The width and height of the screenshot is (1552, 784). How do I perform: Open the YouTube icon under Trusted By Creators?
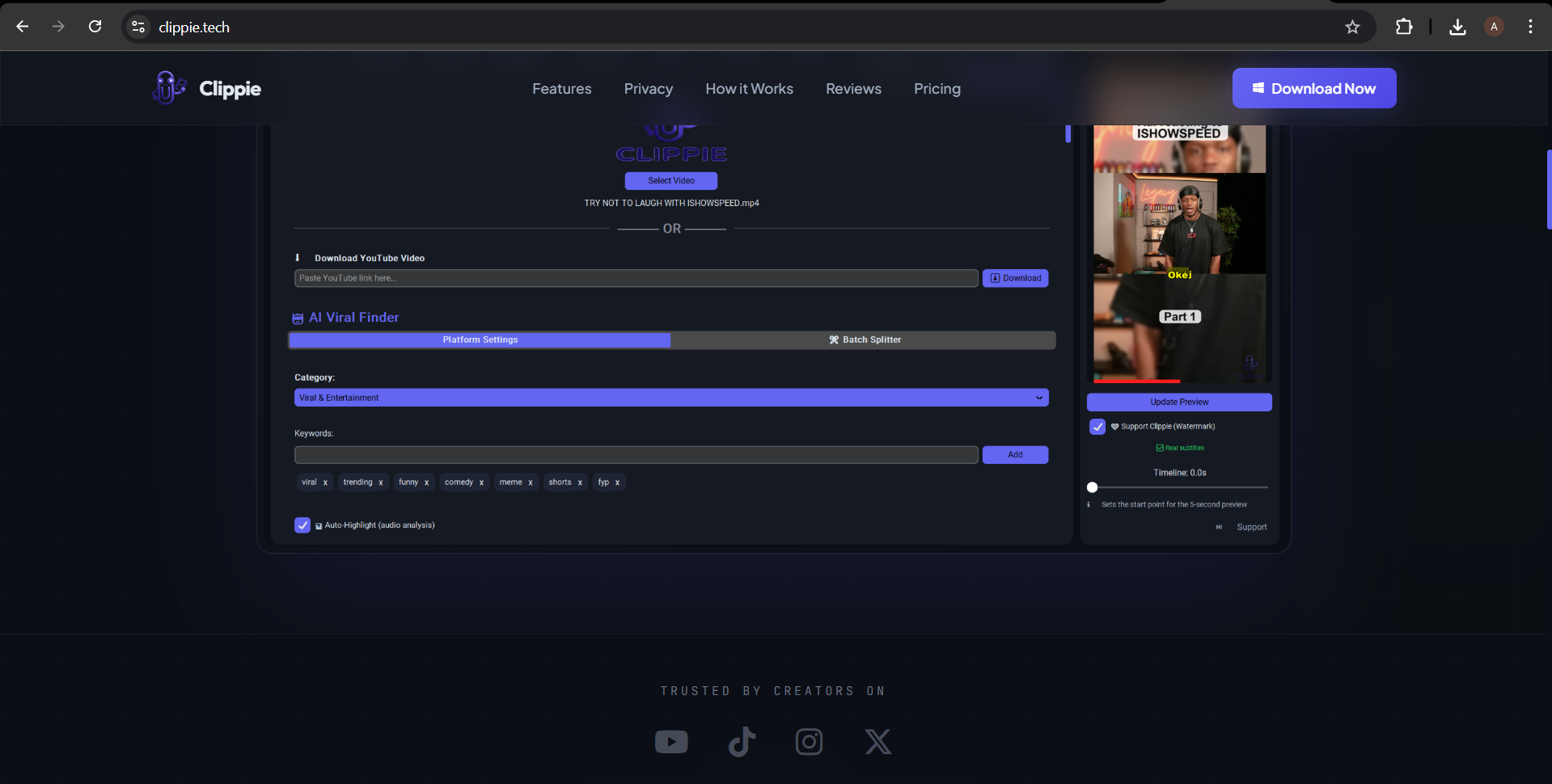pyautogui.click(x=671, y=741)
